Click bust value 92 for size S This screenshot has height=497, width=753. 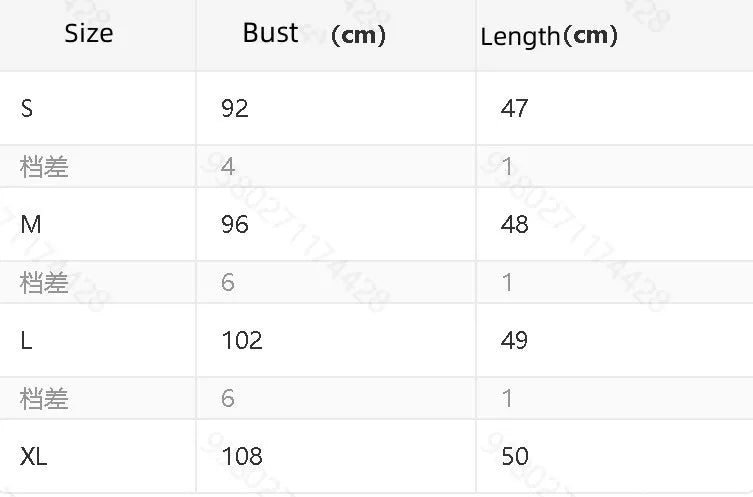[x=235, y=108]
